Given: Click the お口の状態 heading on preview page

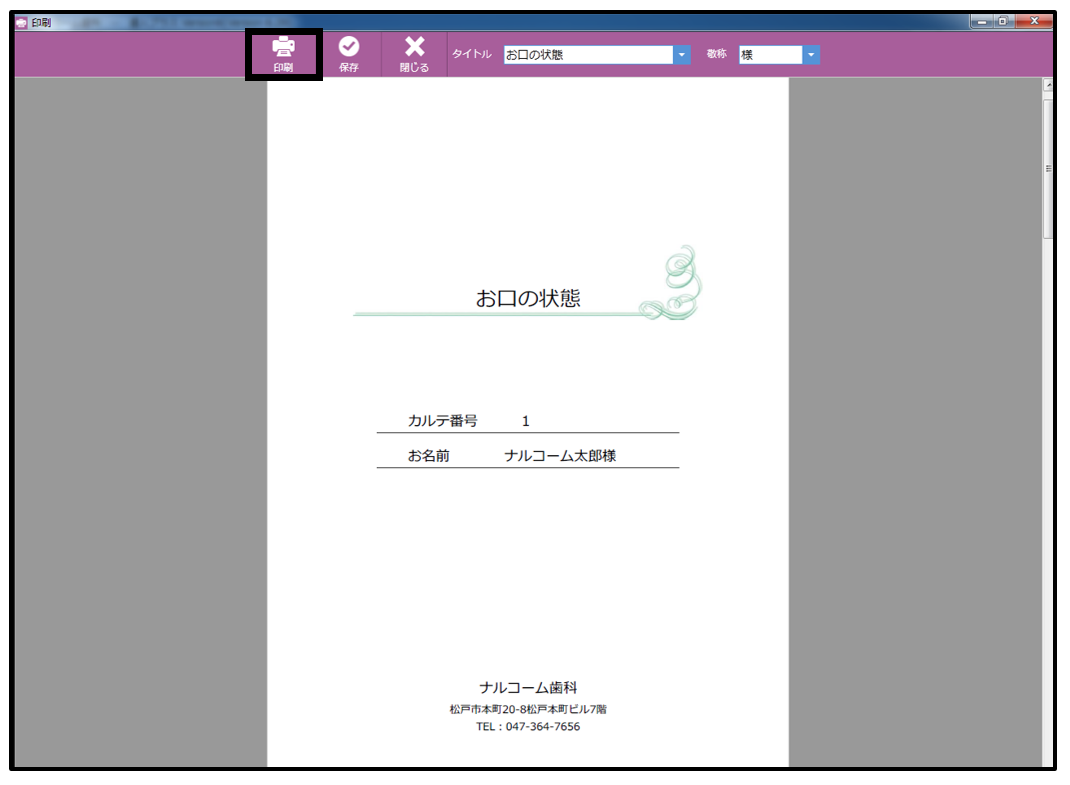Looking at the screenshot, I should (x=528, y=298).
